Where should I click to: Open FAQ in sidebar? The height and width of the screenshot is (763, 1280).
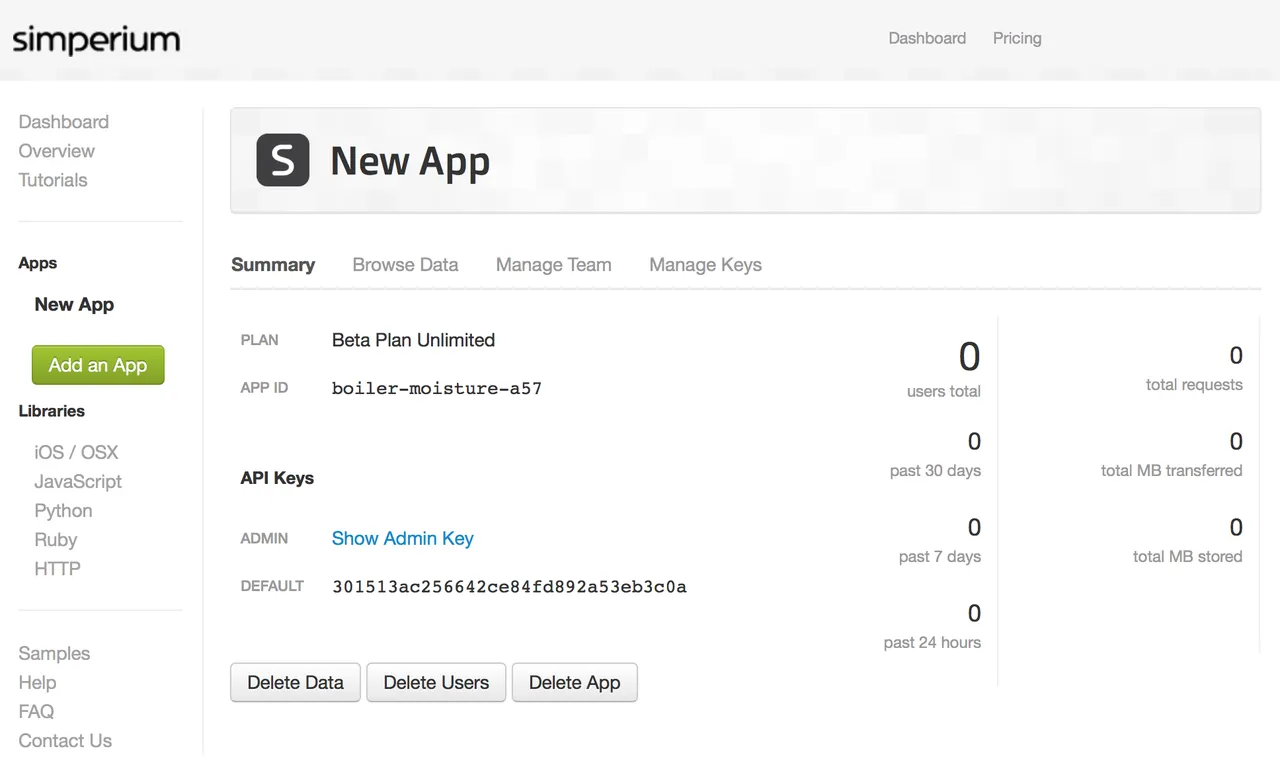pos(36,711)
